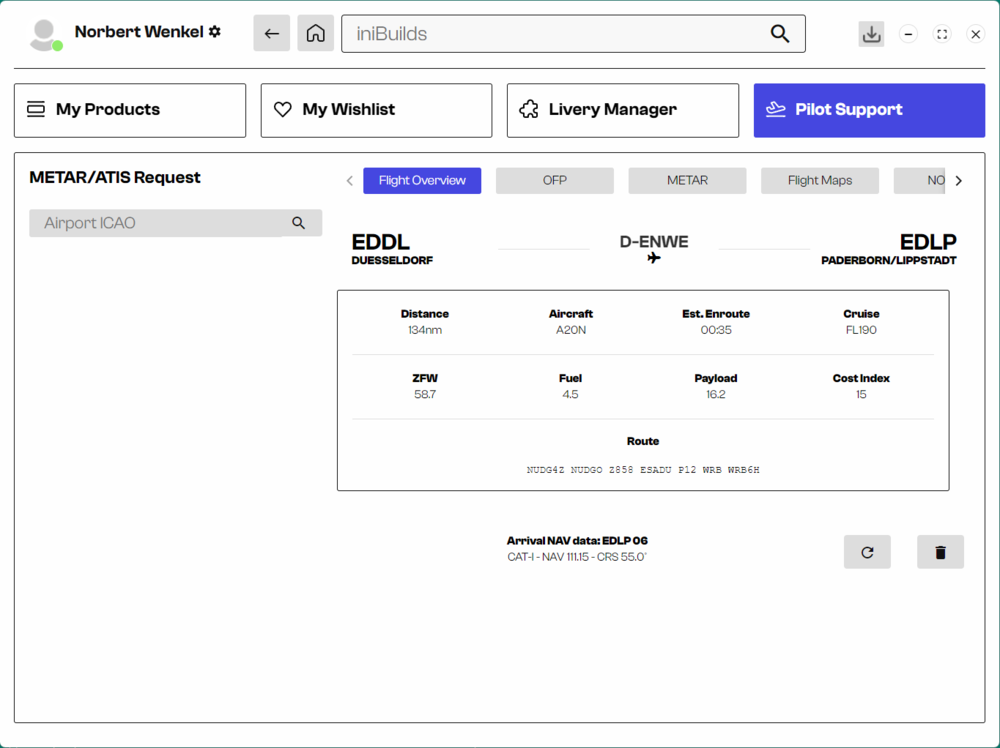Focus the iniBuilds search box
1000x748 pixels.
(555, 34)
